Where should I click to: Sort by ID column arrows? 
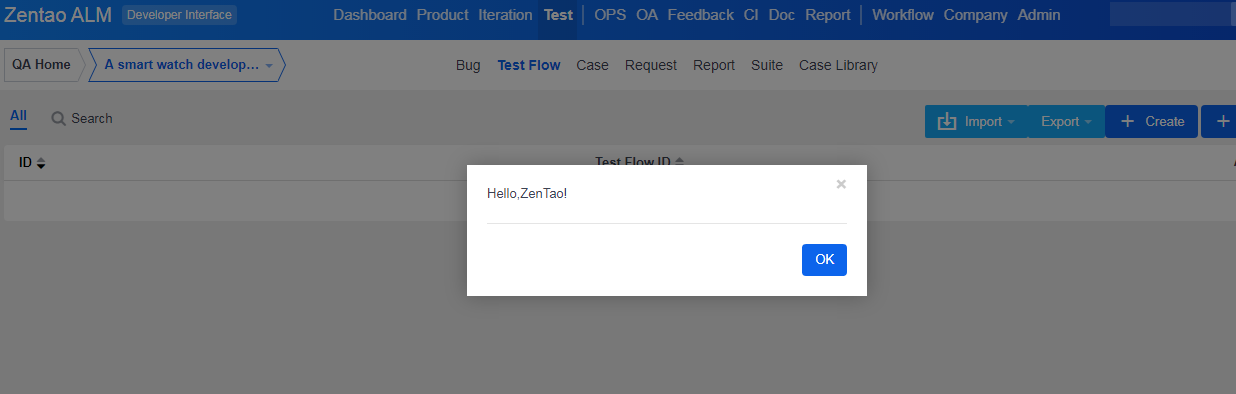41,163
